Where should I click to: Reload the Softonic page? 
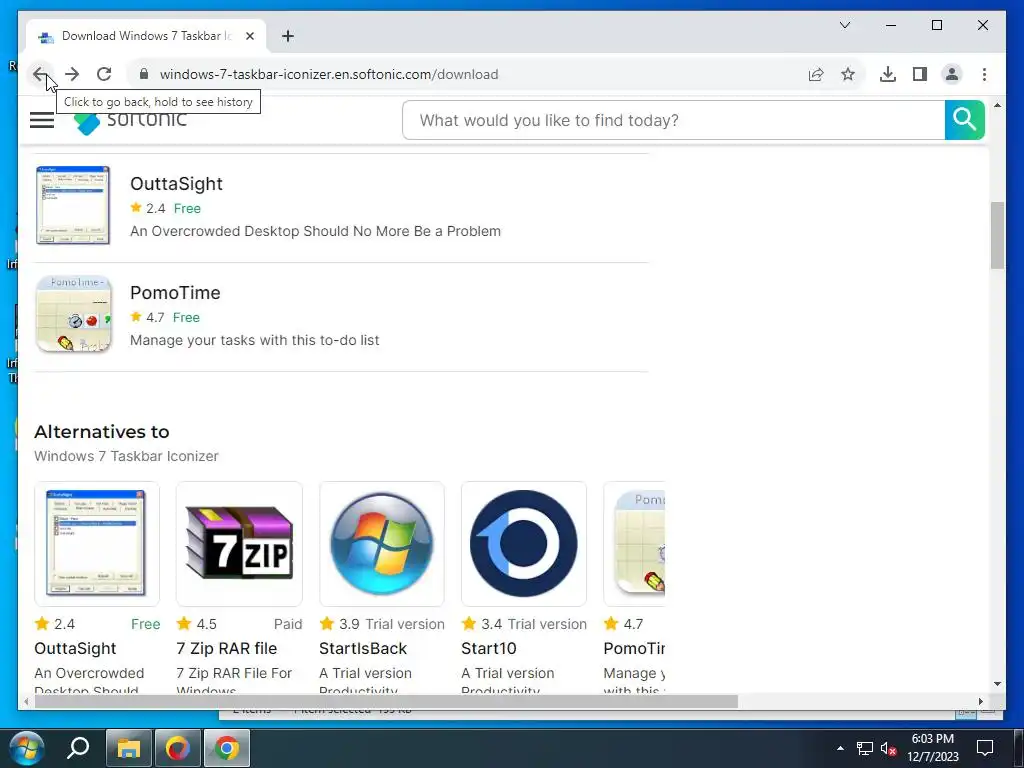tap(104, 74)
